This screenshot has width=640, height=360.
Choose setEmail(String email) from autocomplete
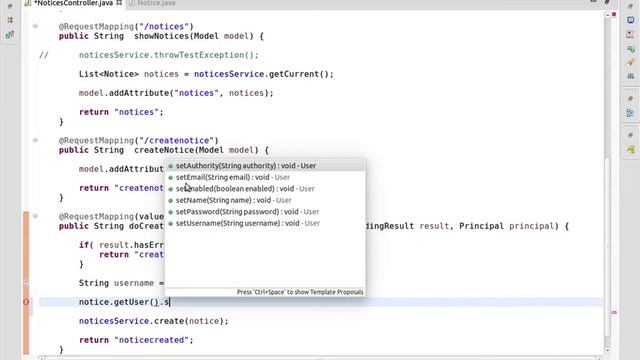(x=265, y=177)
